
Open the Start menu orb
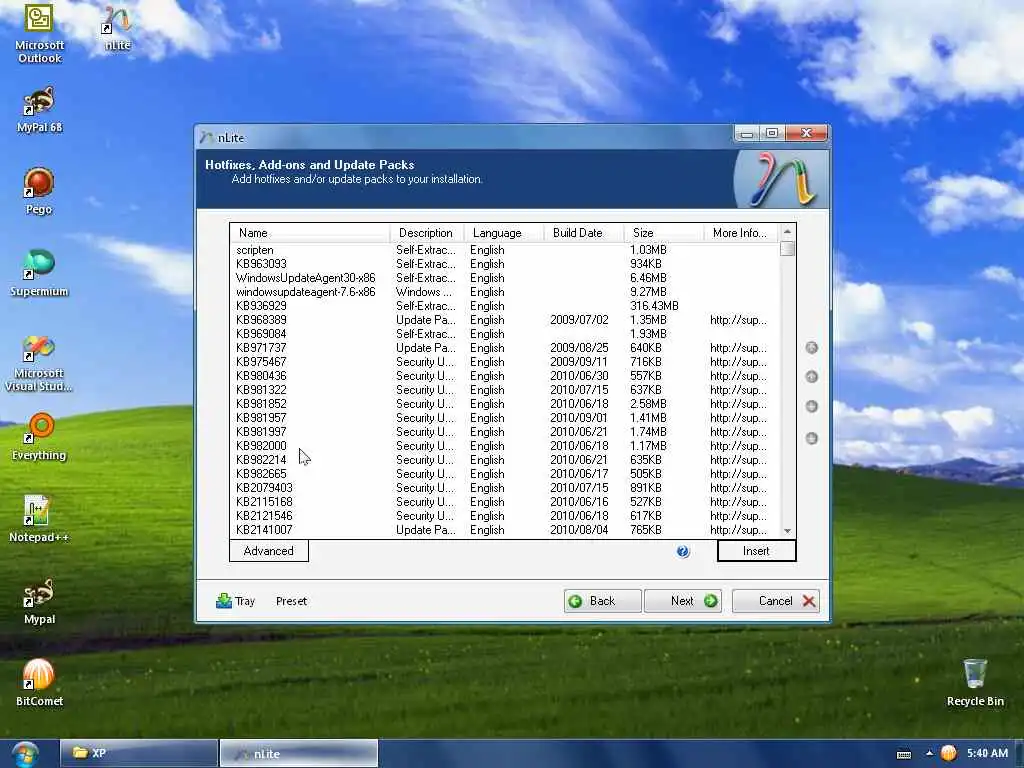click(25, 754)
